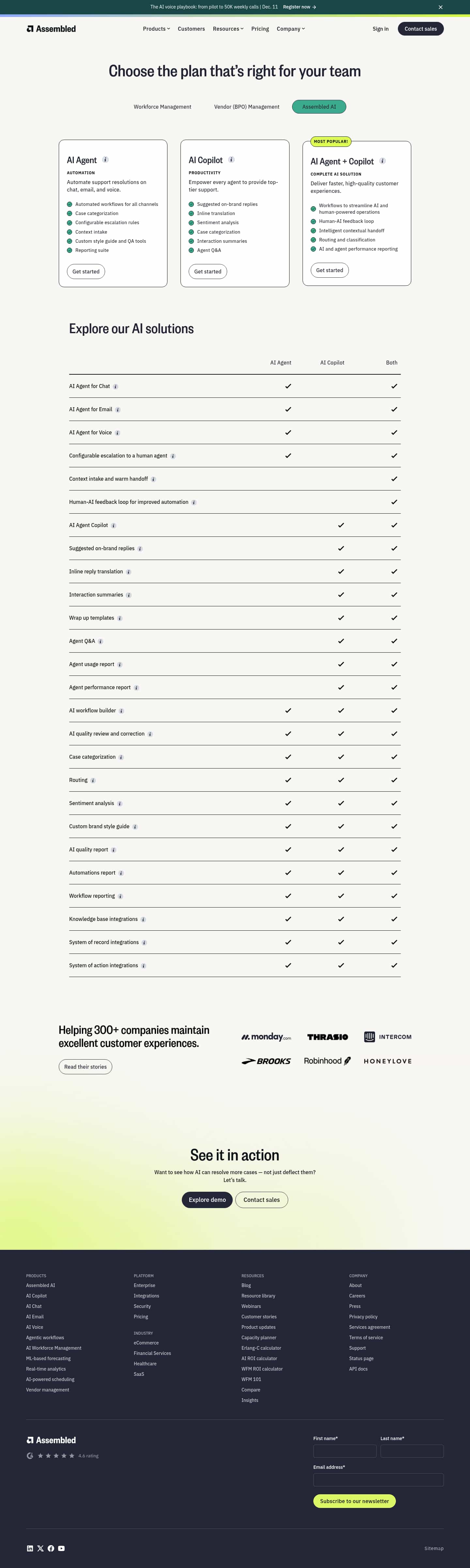The height and width of the screenshot is (1568, 470).
Task: Expand the Products navigation dropdown
Action: [x=156, y=29]
